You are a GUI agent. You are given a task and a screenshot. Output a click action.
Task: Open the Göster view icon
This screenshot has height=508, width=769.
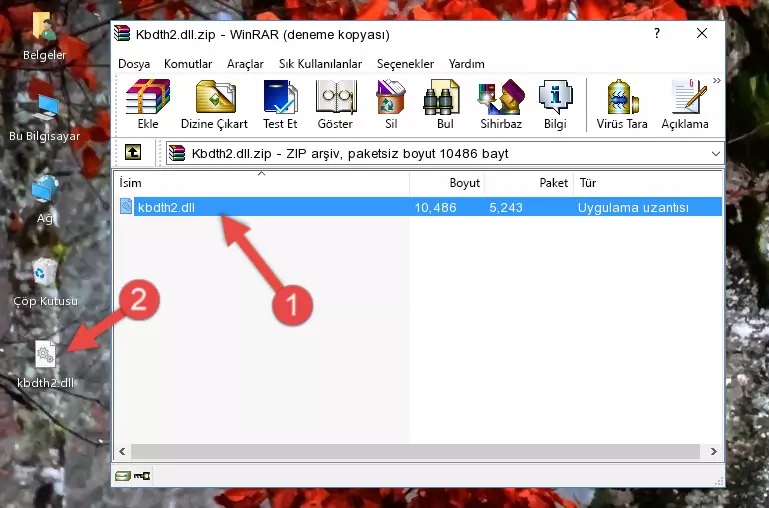(335, 104)
